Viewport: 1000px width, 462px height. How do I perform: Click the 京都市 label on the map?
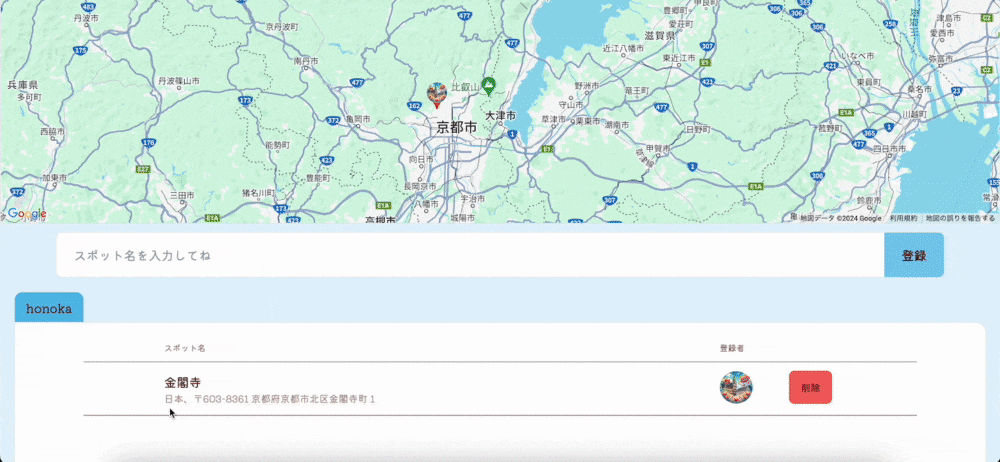pos(457,128)
